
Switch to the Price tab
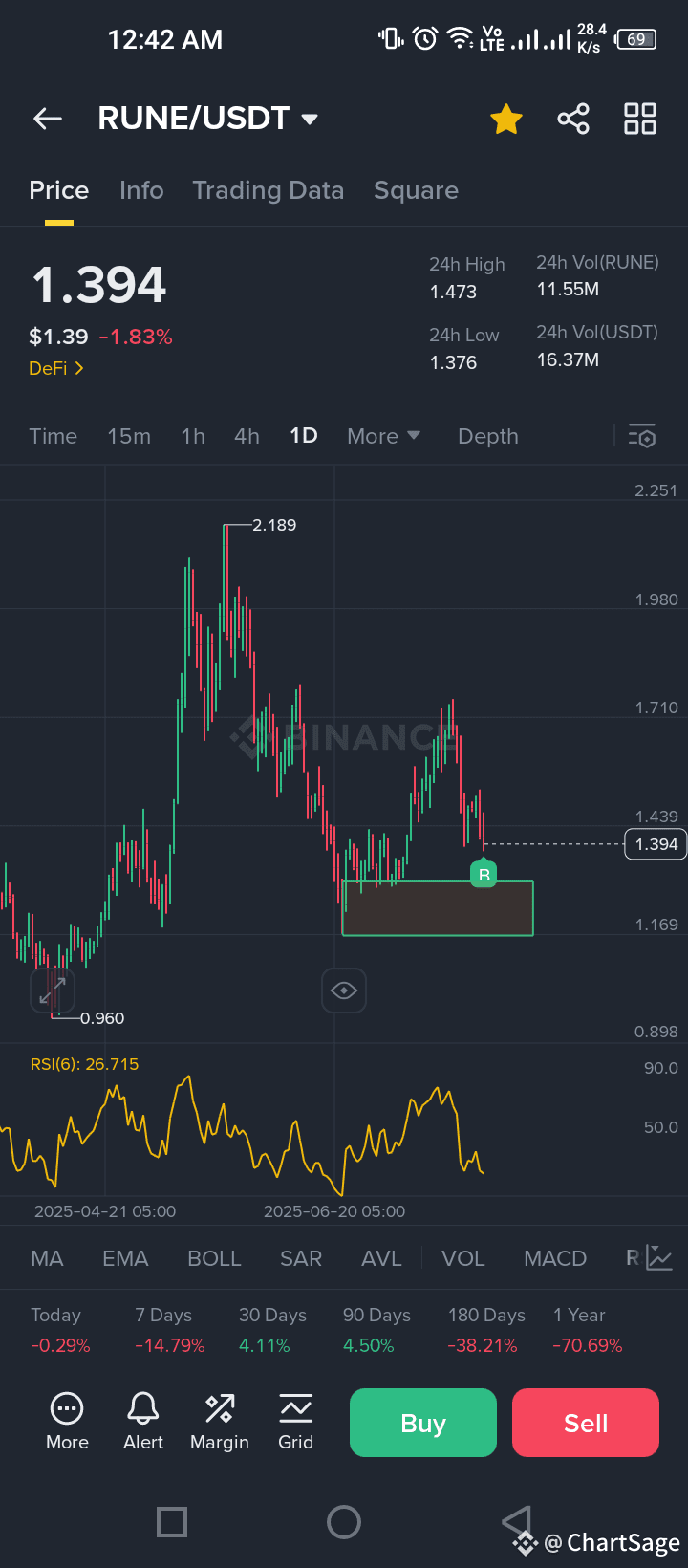[x=59, y=190]
